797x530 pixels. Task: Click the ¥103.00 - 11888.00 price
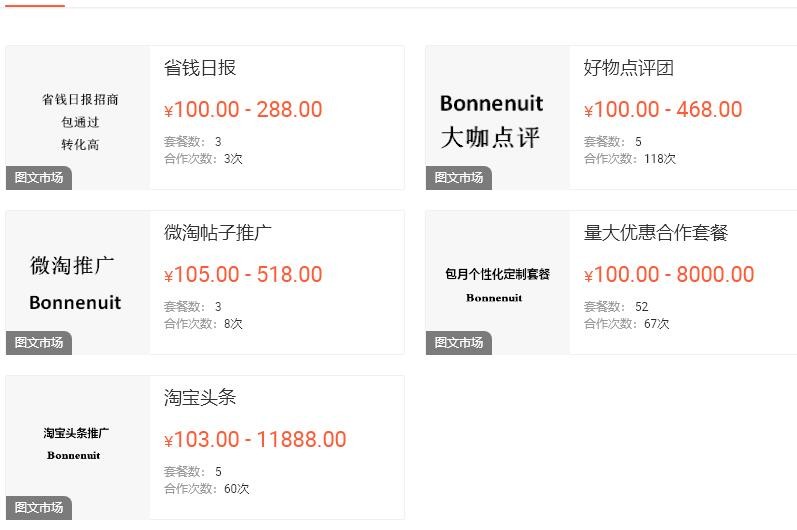255,440
